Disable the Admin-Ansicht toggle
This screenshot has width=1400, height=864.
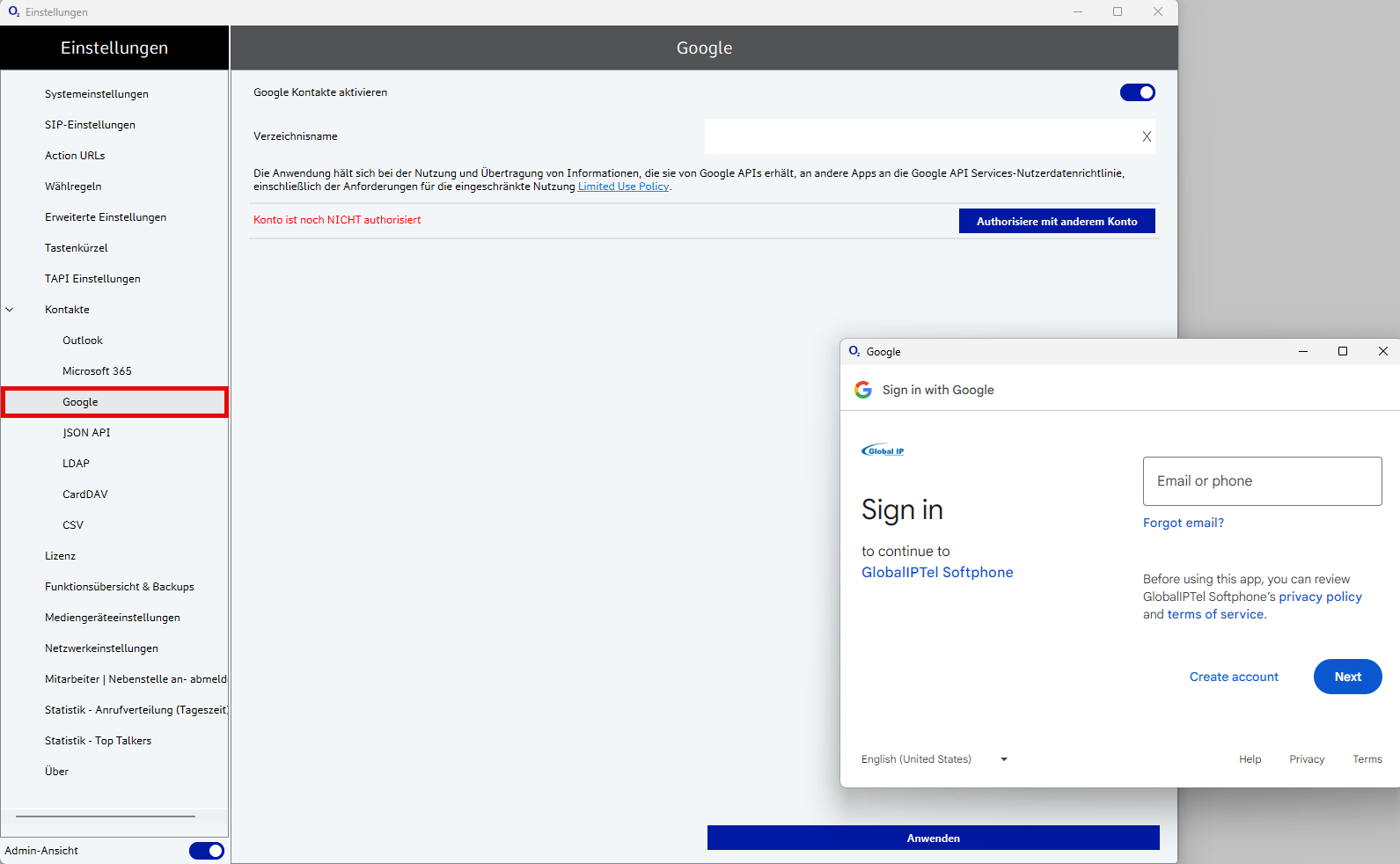click(x=206, y=851)
